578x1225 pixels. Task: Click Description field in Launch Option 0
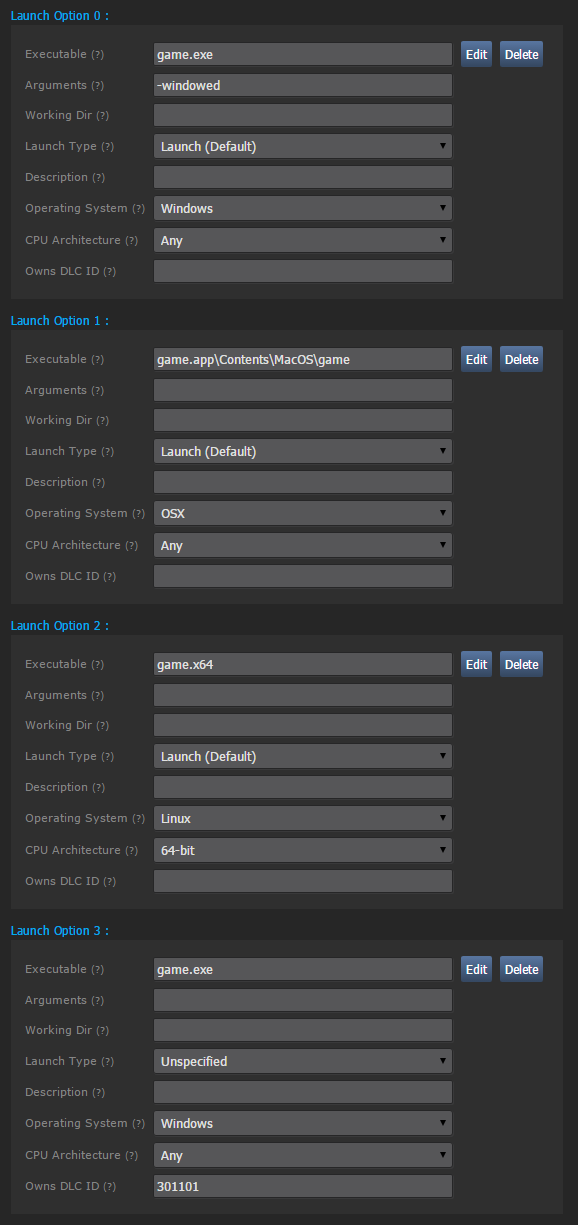pos(303,177)
